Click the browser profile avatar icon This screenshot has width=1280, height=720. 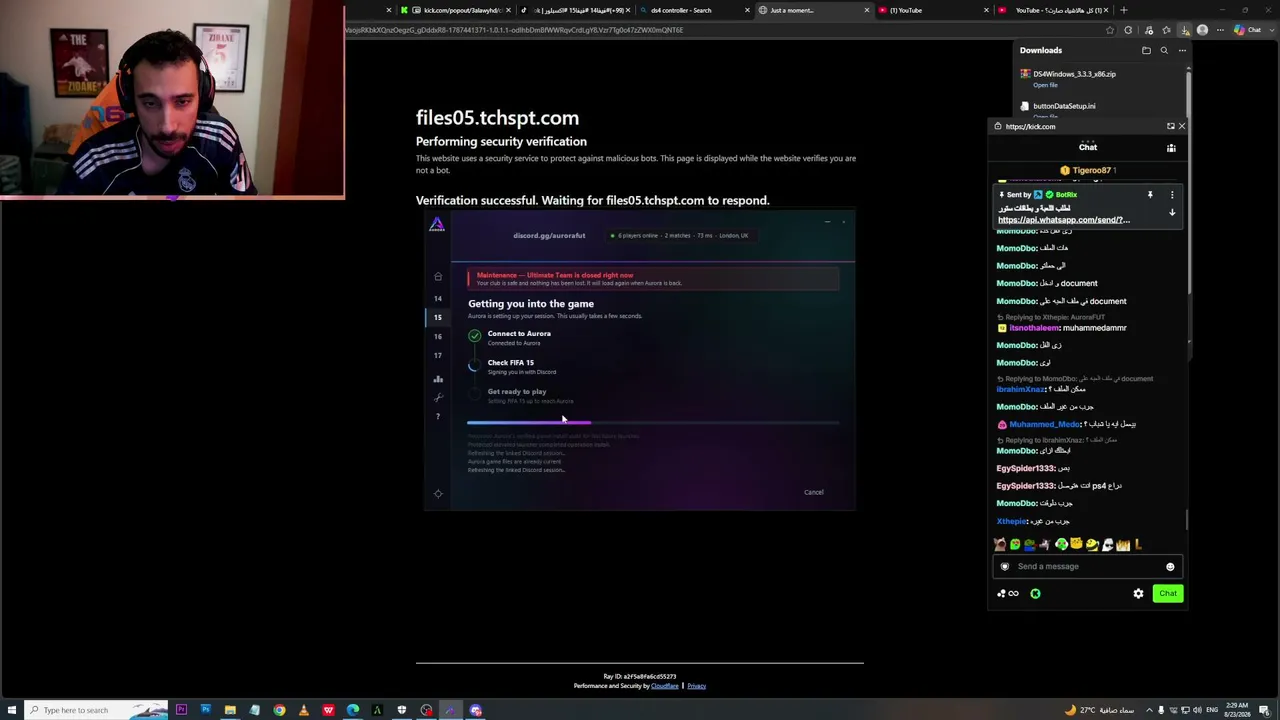[1203, 30]
